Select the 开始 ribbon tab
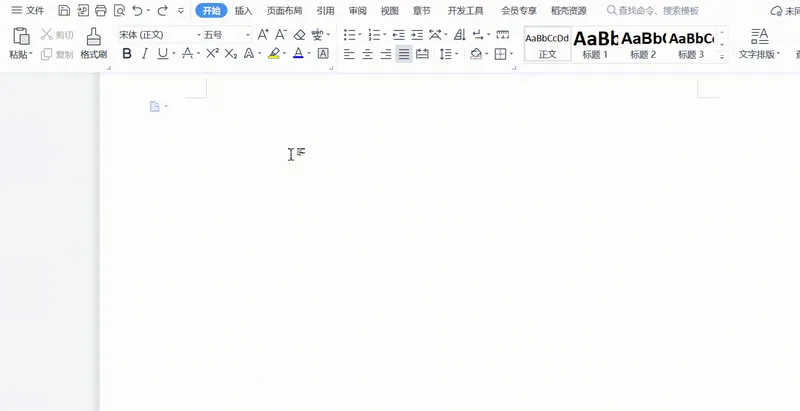The height and width of the screenshot is (411, 800). tap(211, 11)
